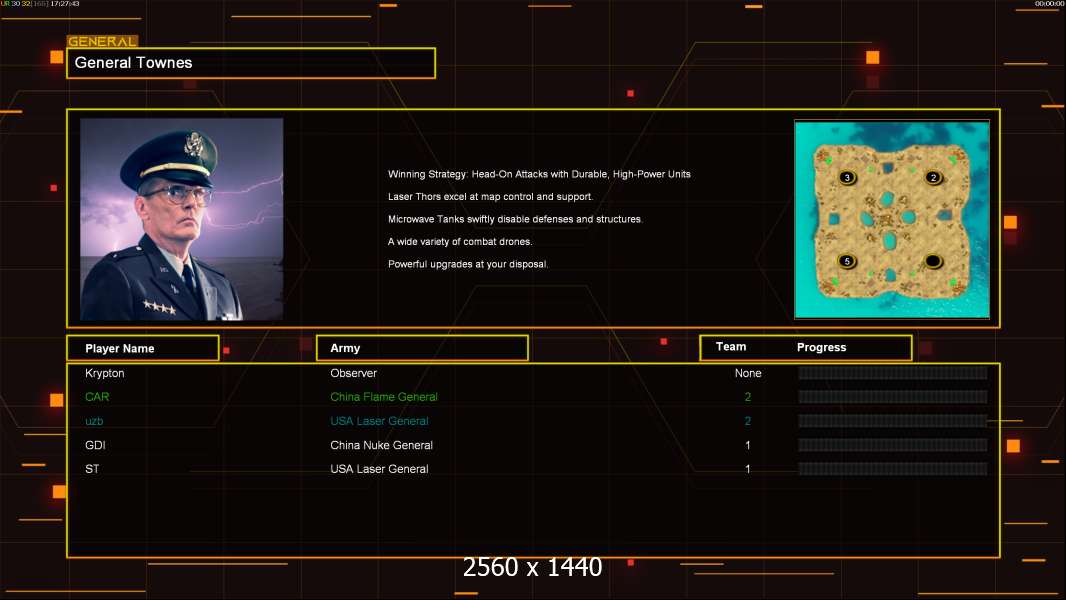Click China Nuke General army entry
Image resolution: width=1066 pixels, height=600 pixels.
click(381, 445)
